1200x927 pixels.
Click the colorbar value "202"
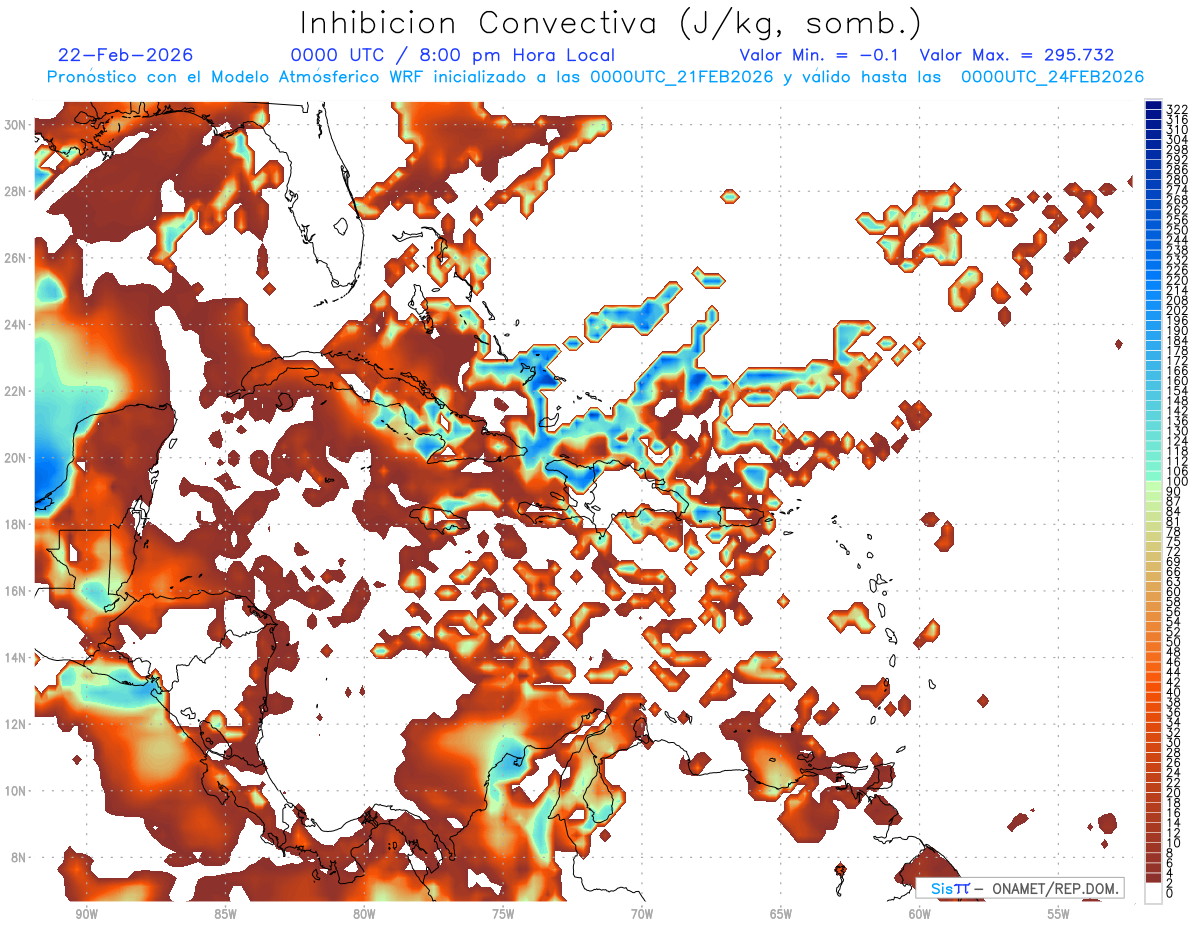coord(1177,311)
